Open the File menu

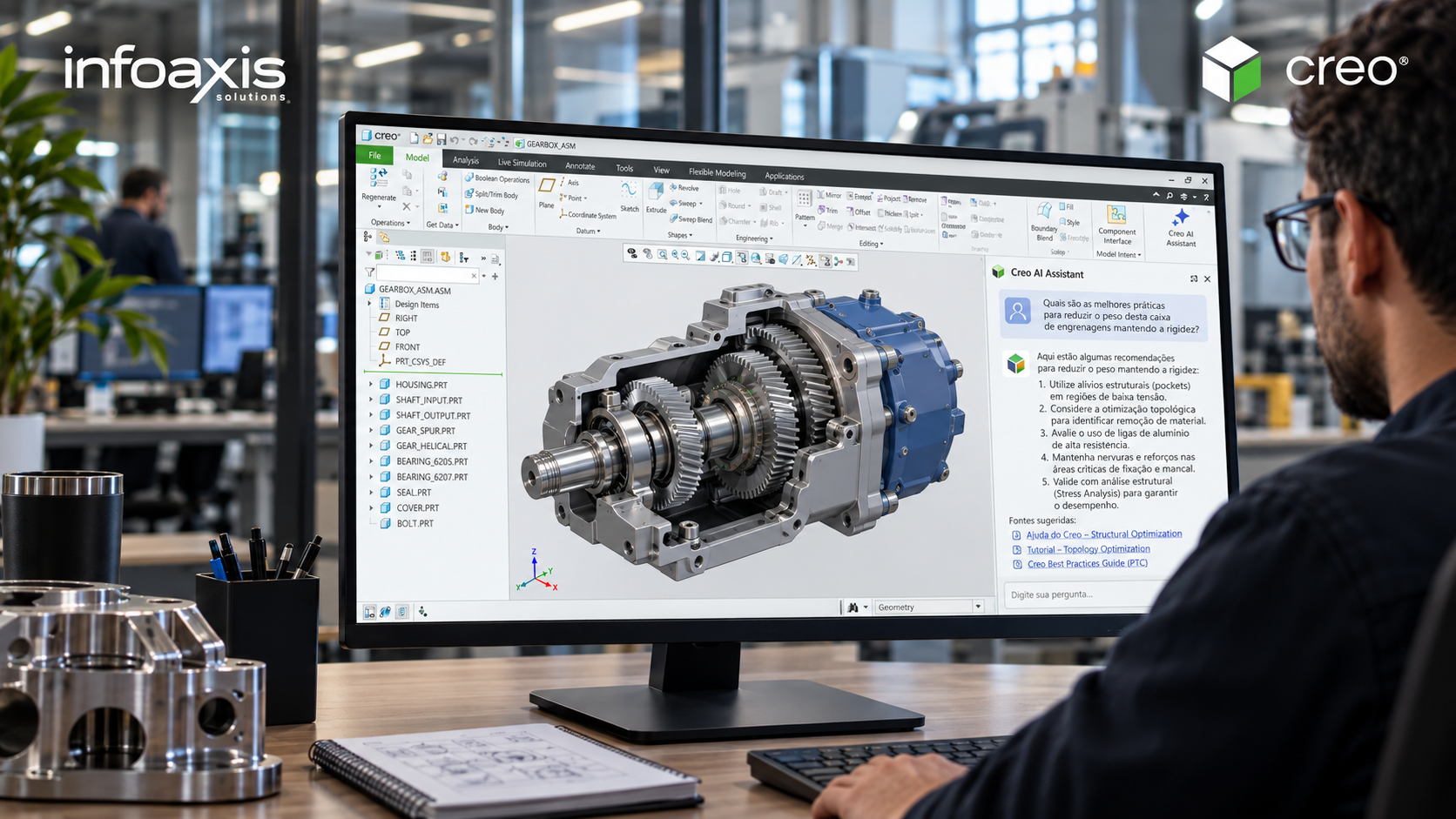(374, 155)
